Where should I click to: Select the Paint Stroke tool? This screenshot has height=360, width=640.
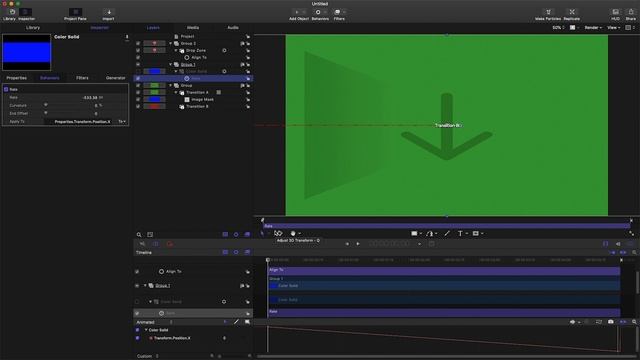coord(447,233)
